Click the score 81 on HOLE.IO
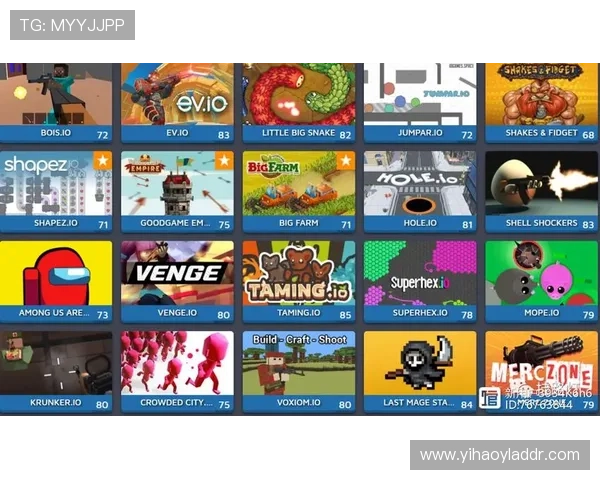The width and height of the screenshot is (600, 480). pos(467,225)
